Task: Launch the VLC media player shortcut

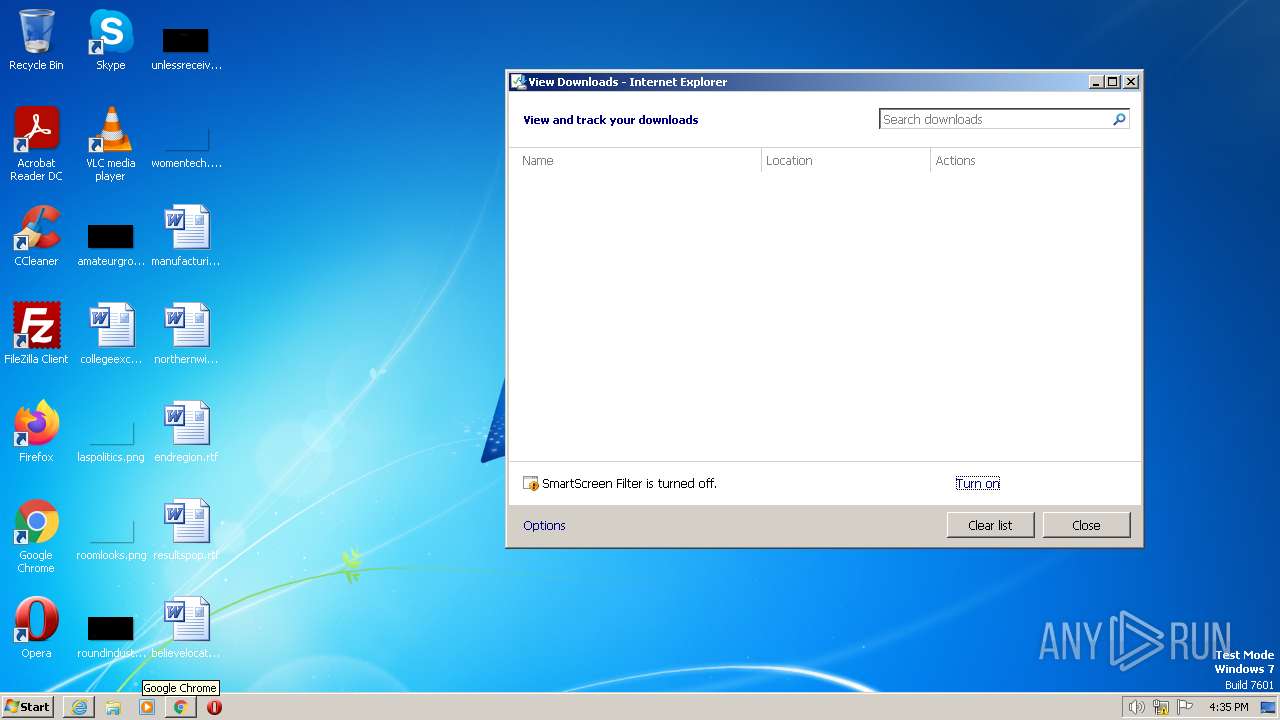Action: 110,144
